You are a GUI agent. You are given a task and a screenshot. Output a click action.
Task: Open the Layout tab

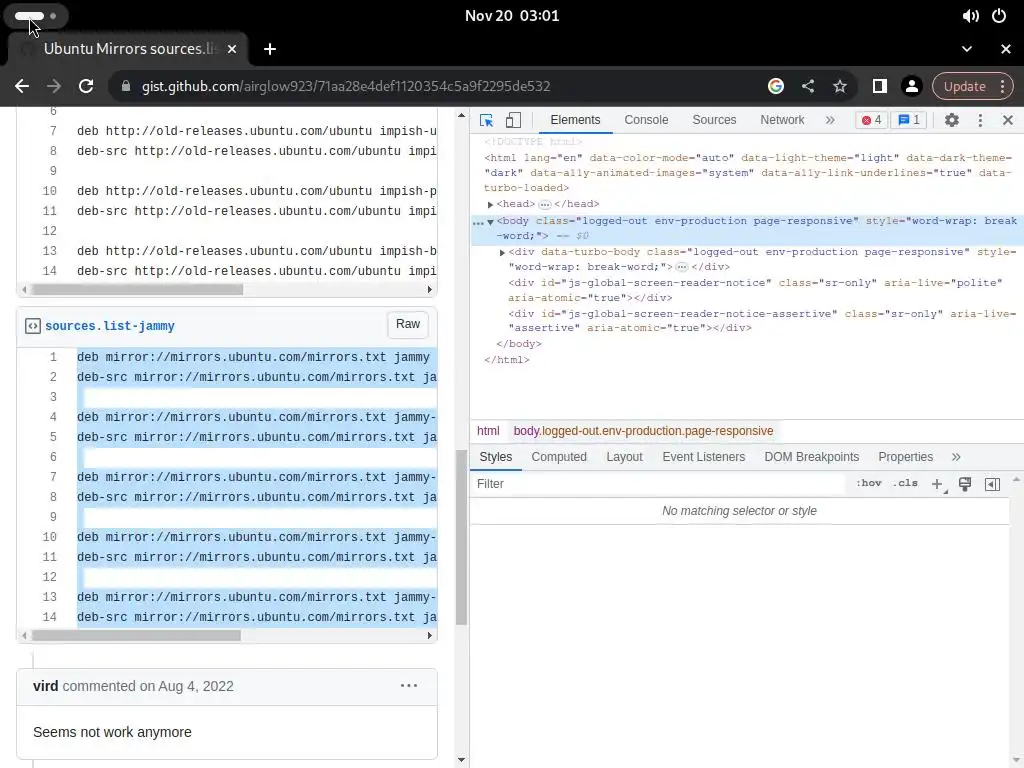624,457
